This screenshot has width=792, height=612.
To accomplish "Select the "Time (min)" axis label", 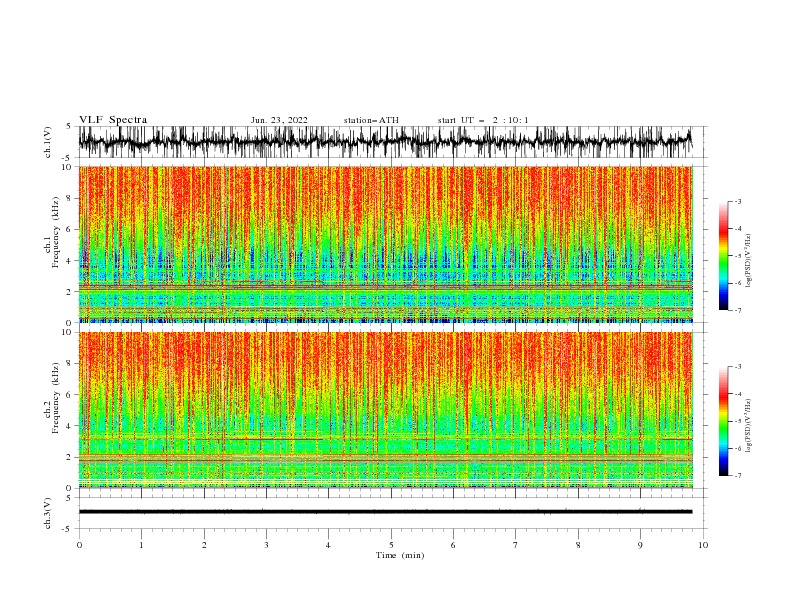I will point(400,555).
